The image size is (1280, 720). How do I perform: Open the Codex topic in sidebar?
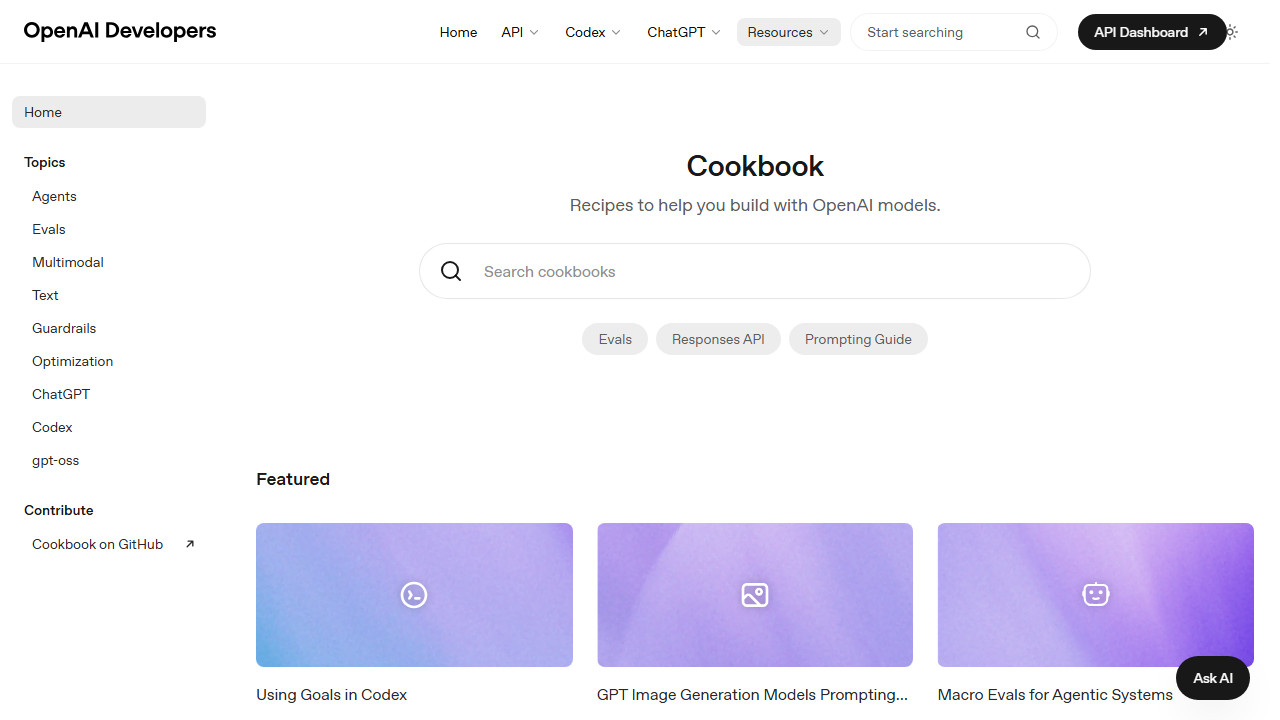(x=52, y=427)
